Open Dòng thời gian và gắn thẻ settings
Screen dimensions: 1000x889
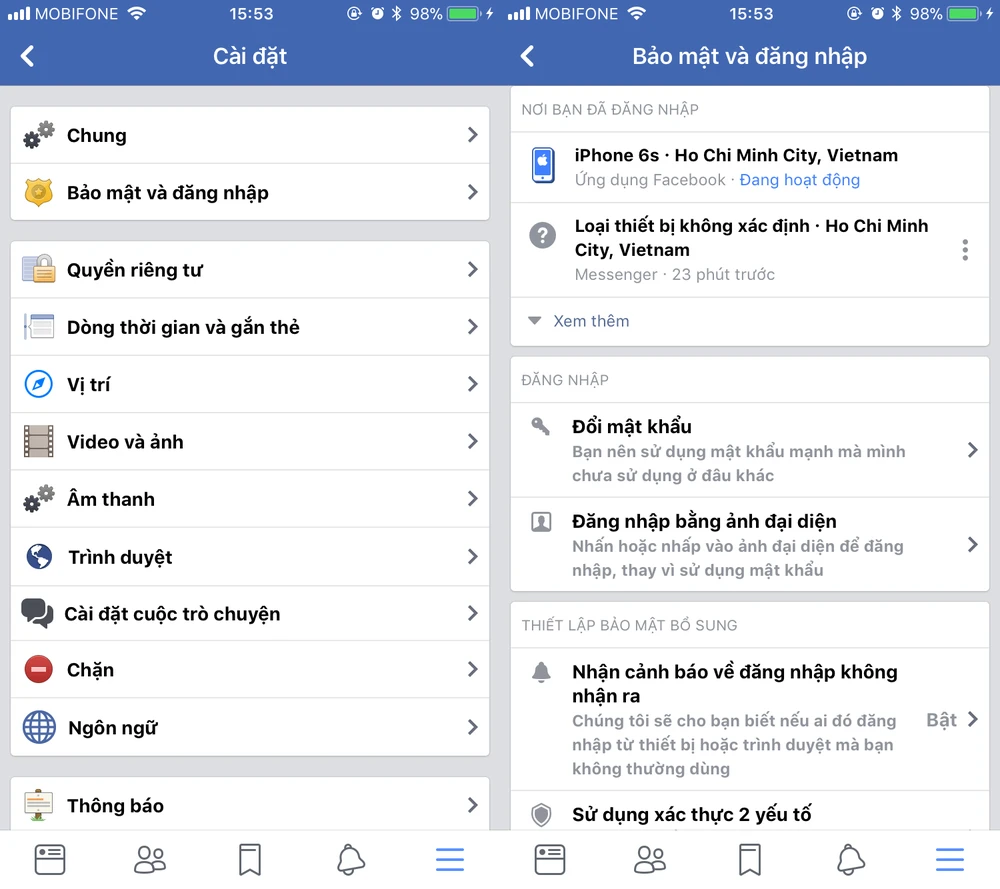250,327
